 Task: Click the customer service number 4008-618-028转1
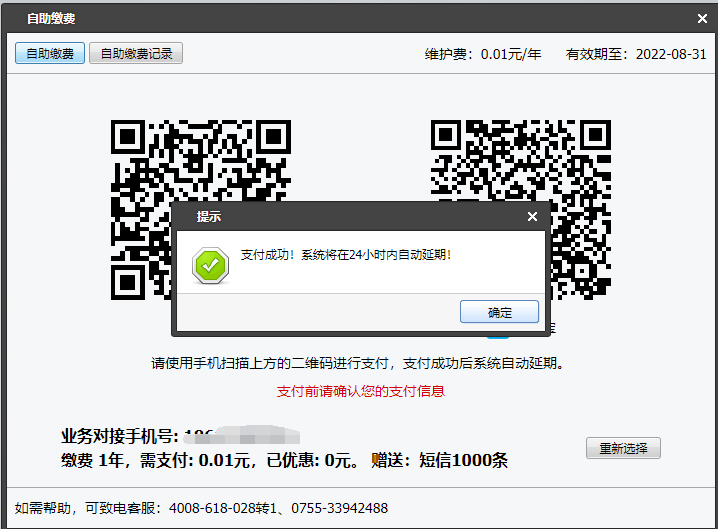point(223,508)
